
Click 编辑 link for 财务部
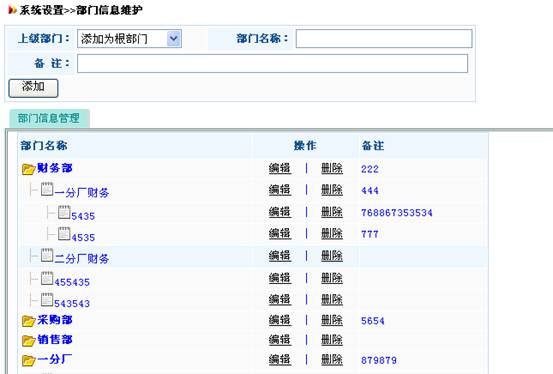[280, 169]
